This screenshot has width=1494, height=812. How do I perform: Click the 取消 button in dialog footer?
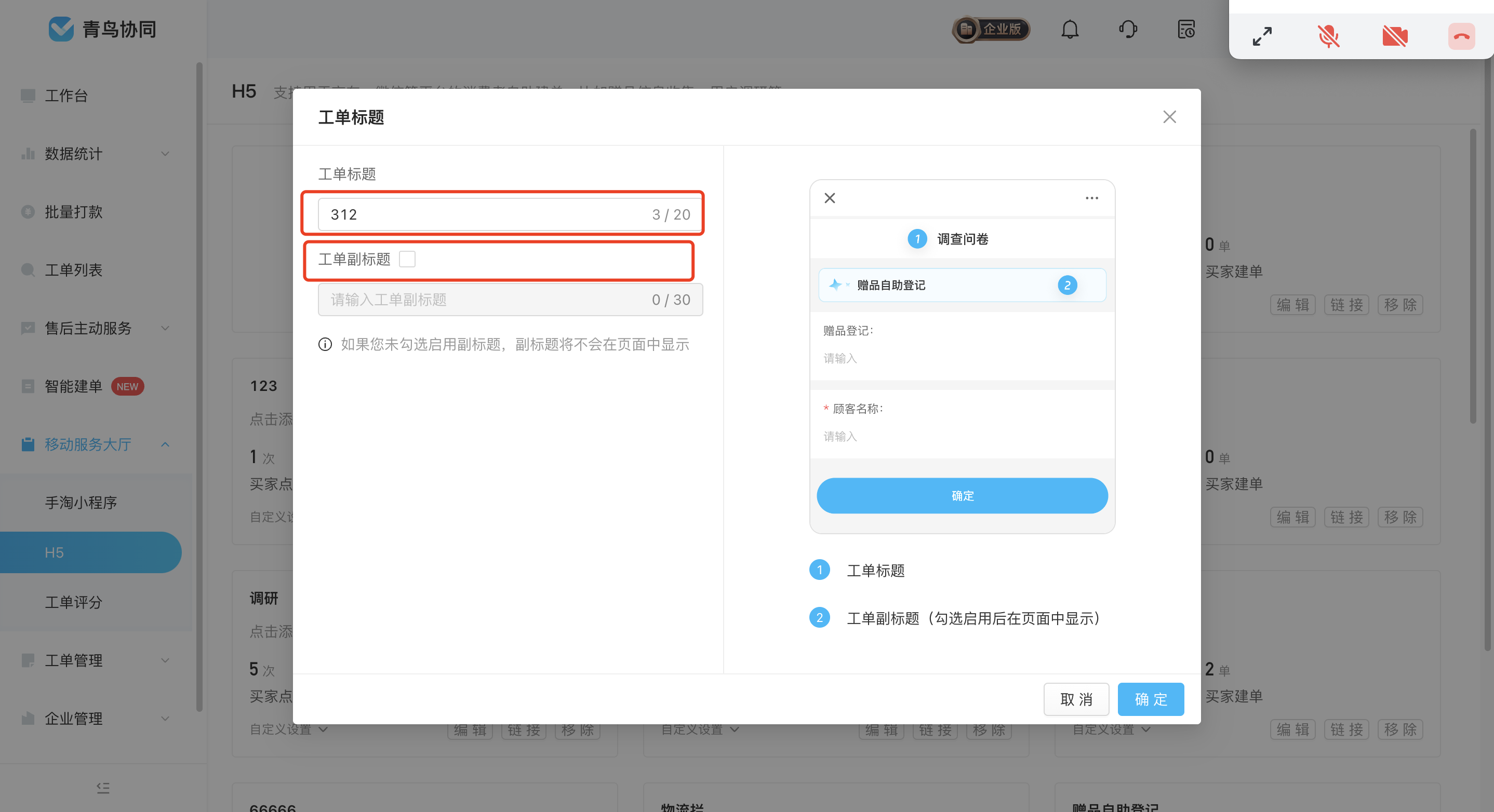point(1076,699)
